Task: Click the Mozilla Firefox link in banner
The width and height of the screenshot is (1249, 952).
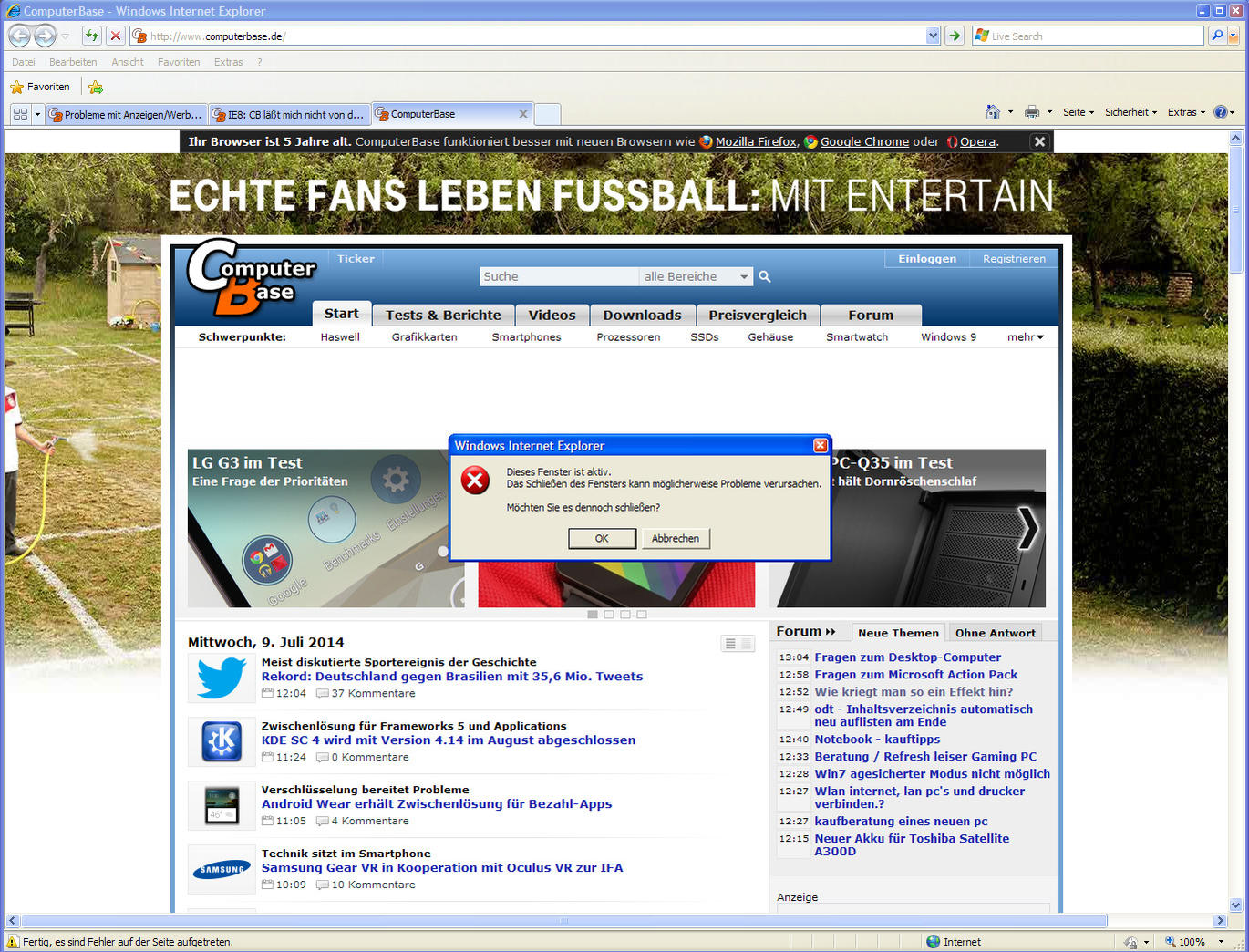Action: (x=756, y=141)
